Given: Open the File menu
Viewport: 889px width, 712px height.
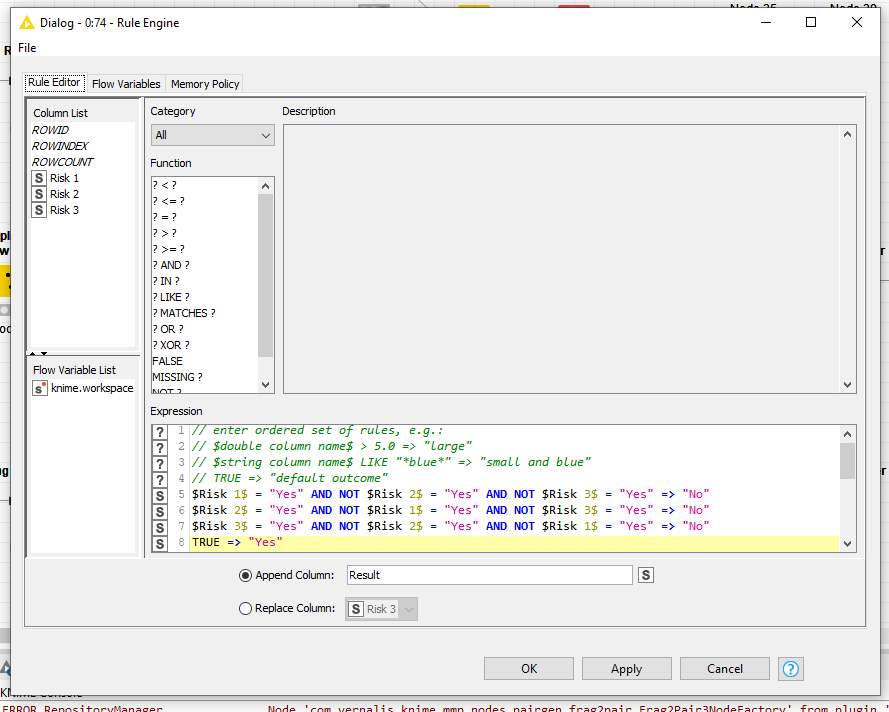Looking at the screenshot, I should coord(27,48).
